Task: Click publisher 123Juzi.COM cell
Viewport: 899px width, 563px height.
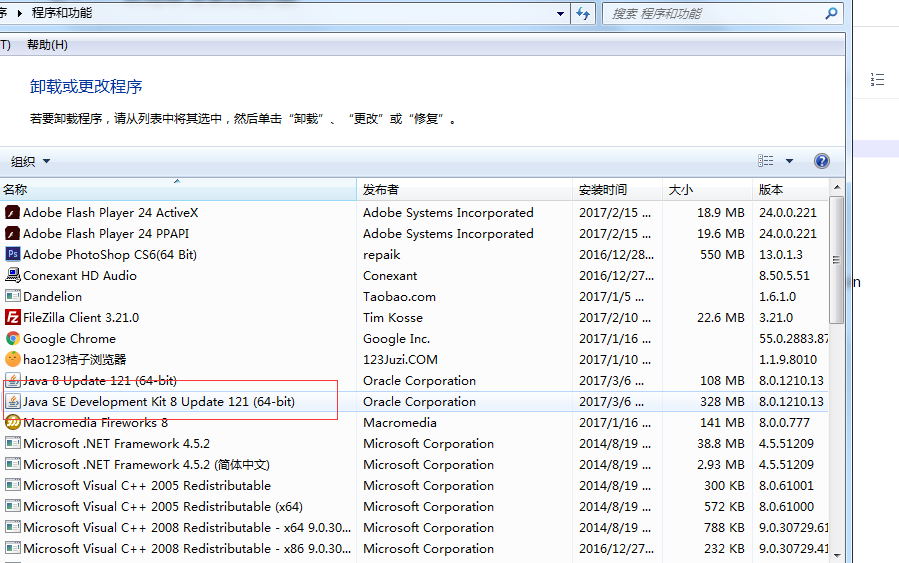Action: pos(400,360)
